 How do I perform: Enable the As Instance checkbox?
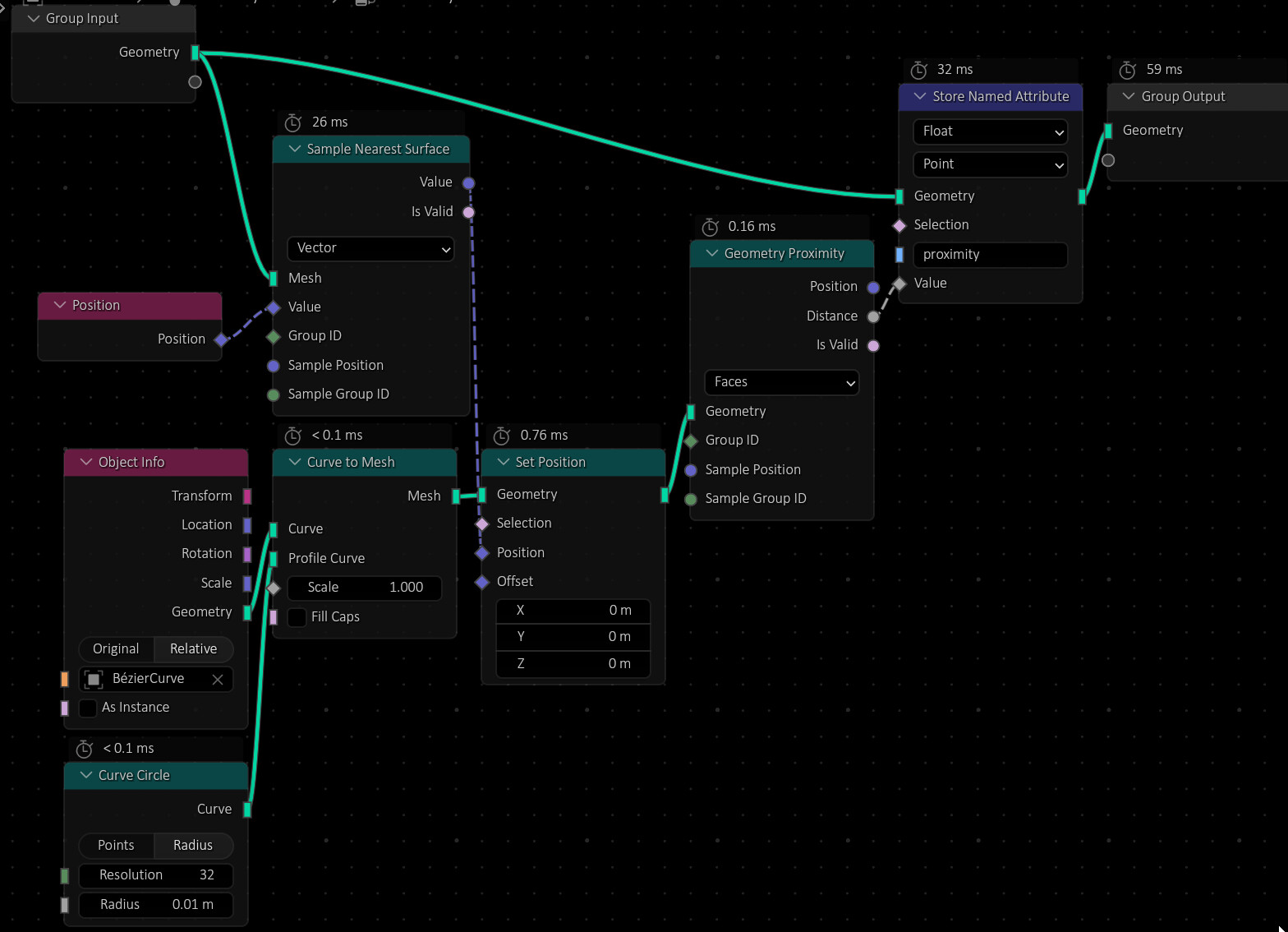[x=88, y=708]
